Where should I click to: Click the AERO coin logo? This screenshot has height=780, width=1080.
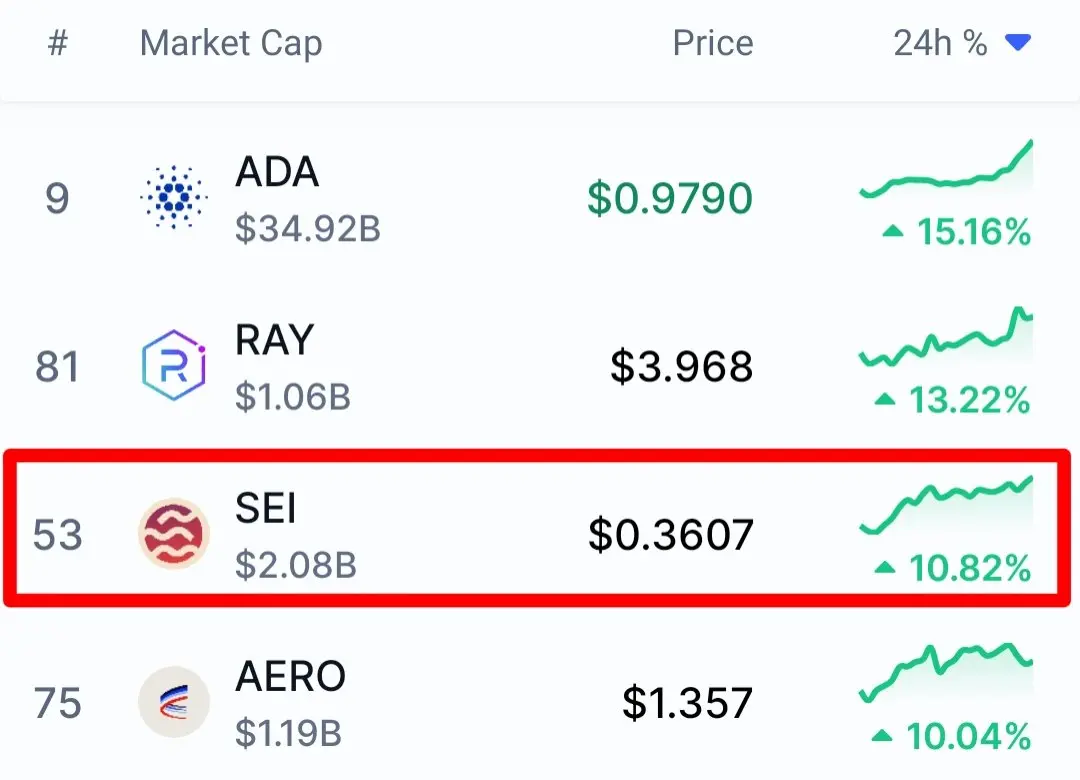click(x=174, y=701)
